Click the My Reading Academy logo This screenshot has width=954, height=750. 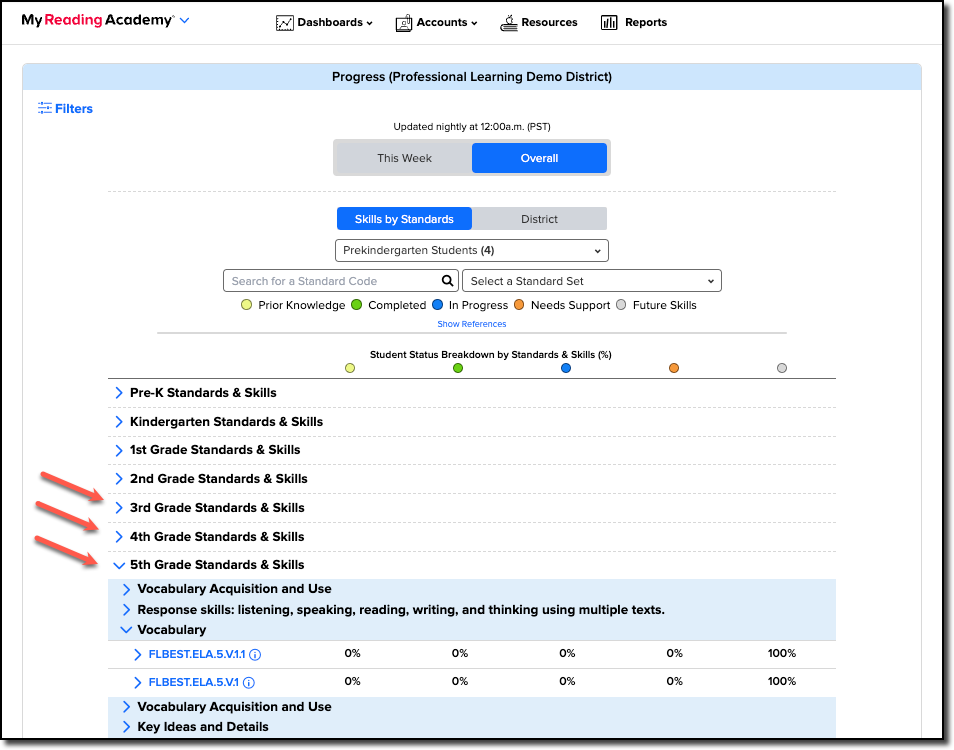click(x=98, y=20)
